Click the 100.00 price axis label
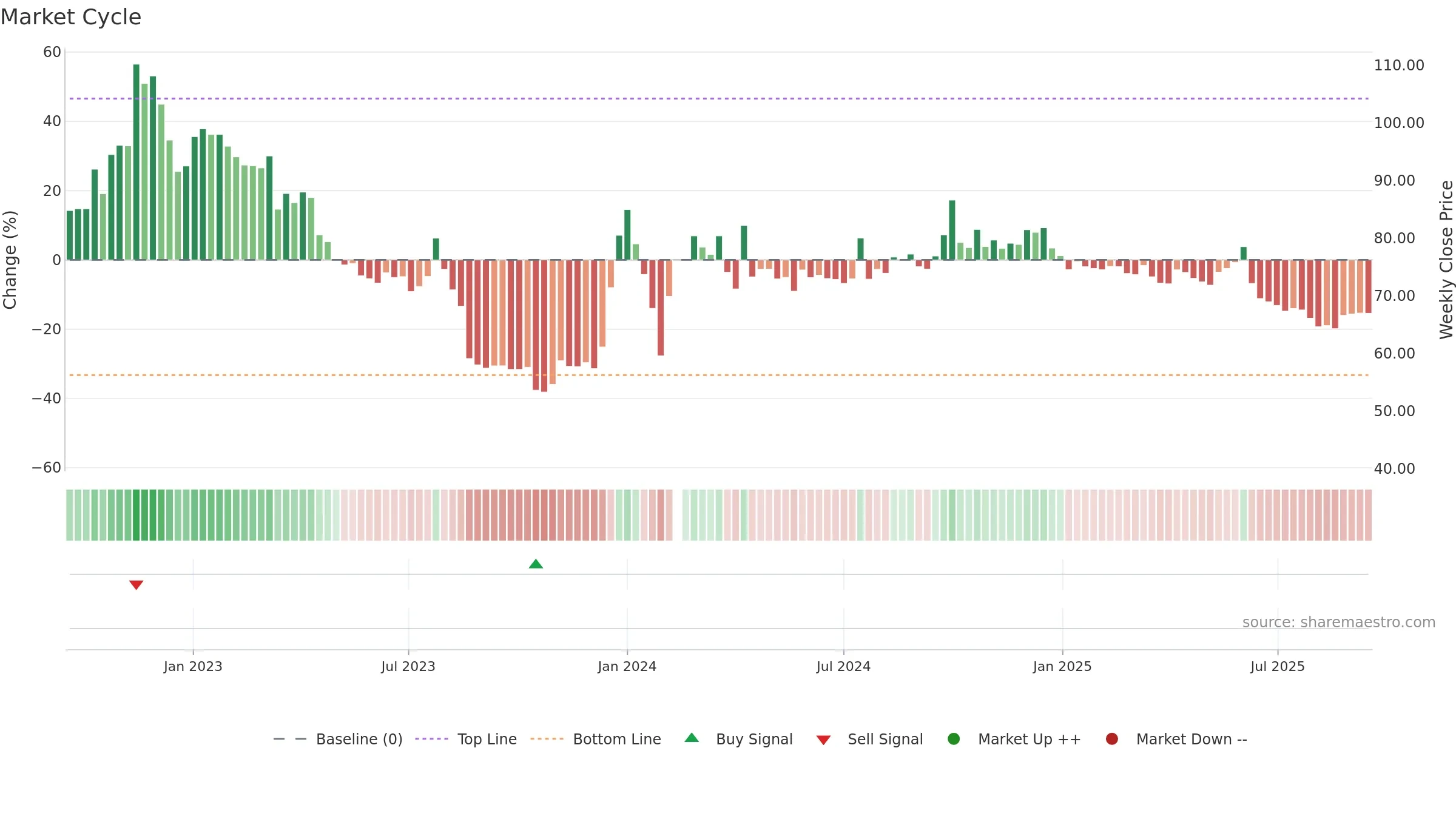Viewport: 1456px width, 819px height. 1399,123
